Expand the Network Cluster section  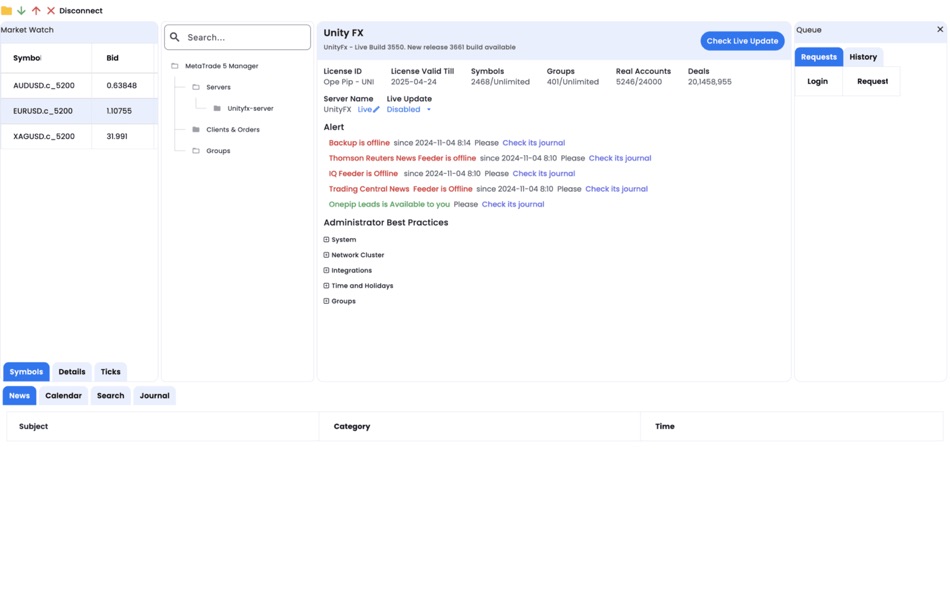click(x=326, y=255)
